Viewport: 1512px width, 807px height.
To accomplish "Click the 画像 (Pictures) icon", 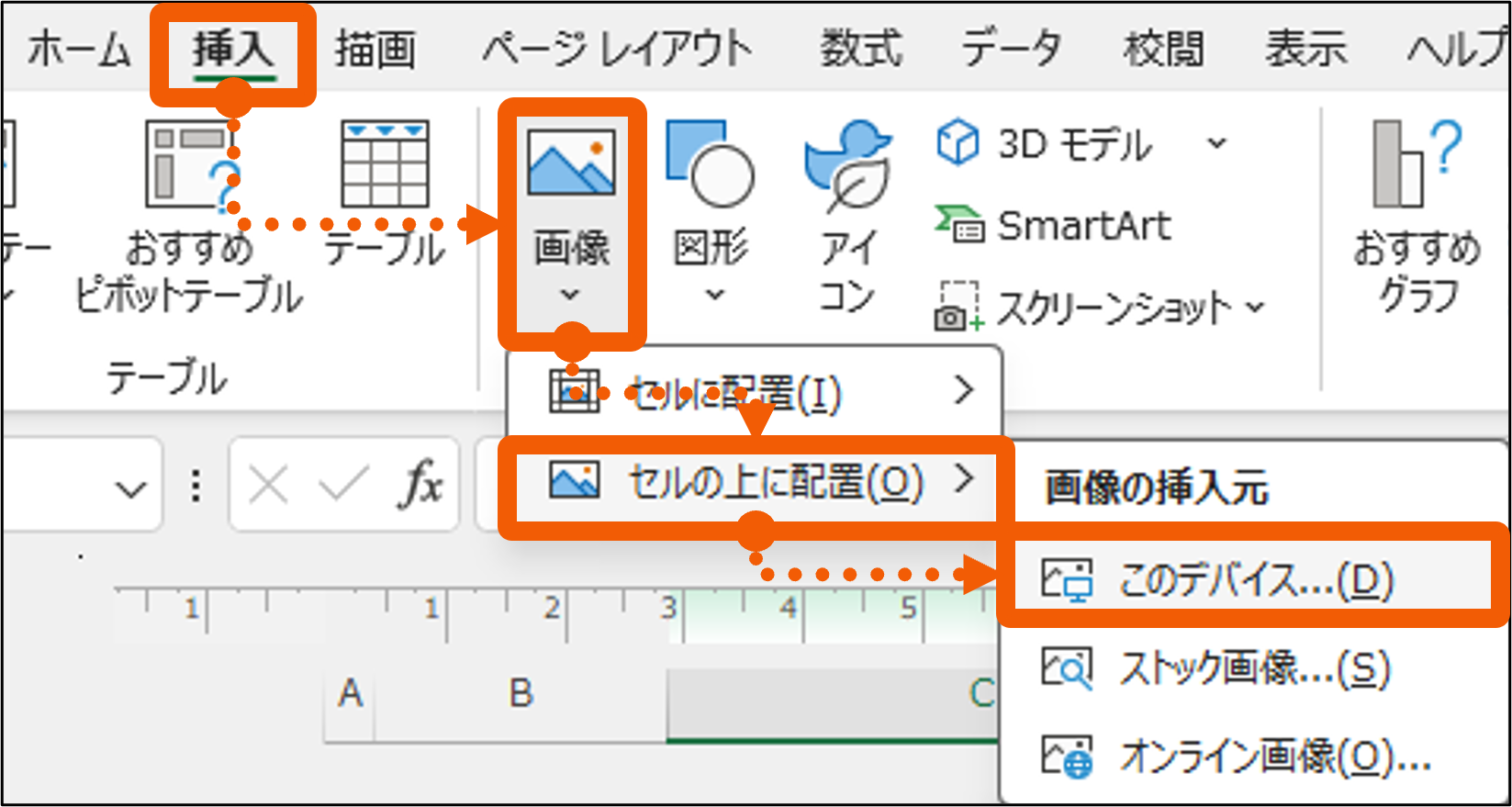I will pyautogui.click(x=571, y=163).
